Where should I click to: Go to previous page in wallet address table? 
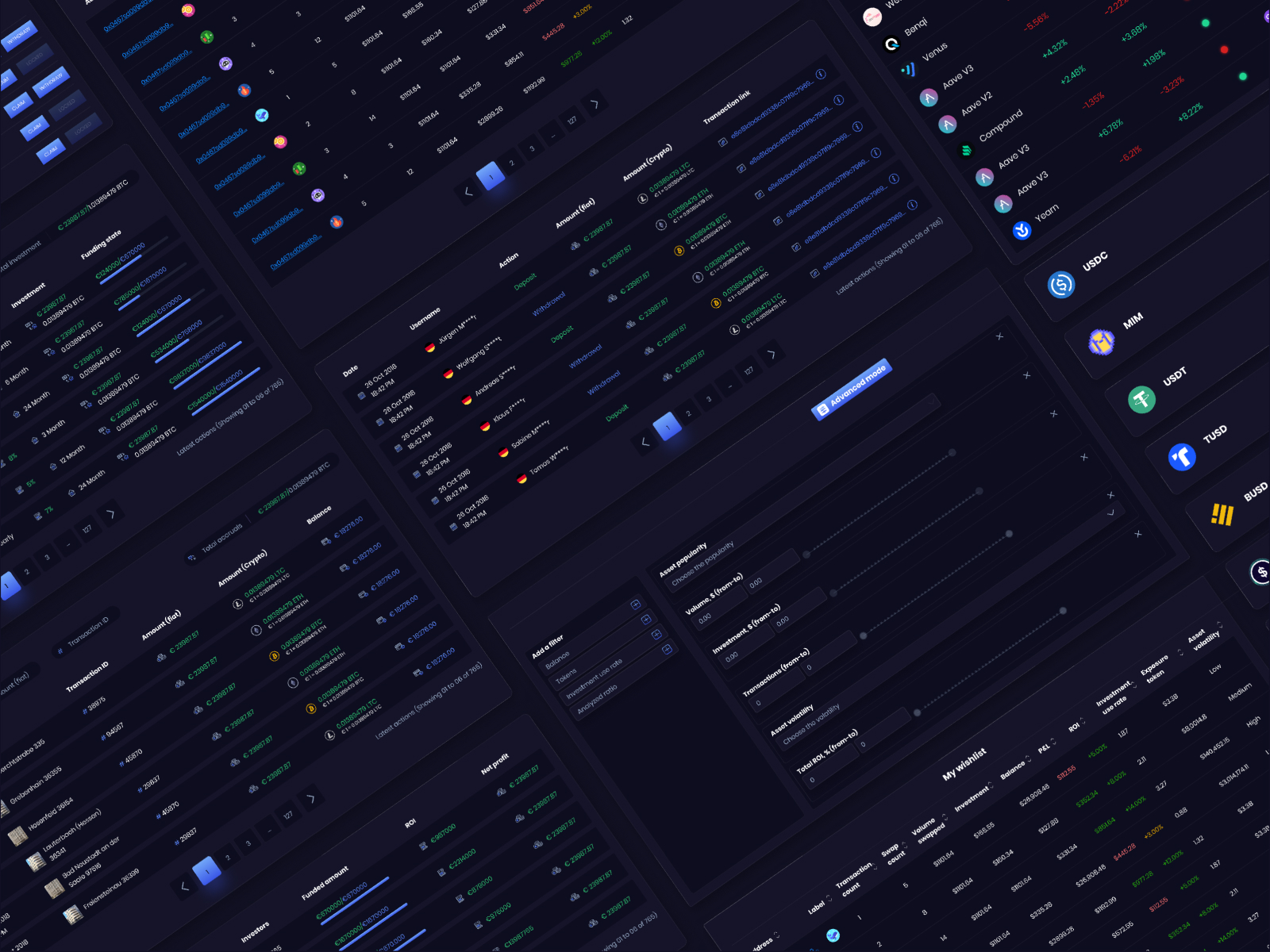[468, 192]
